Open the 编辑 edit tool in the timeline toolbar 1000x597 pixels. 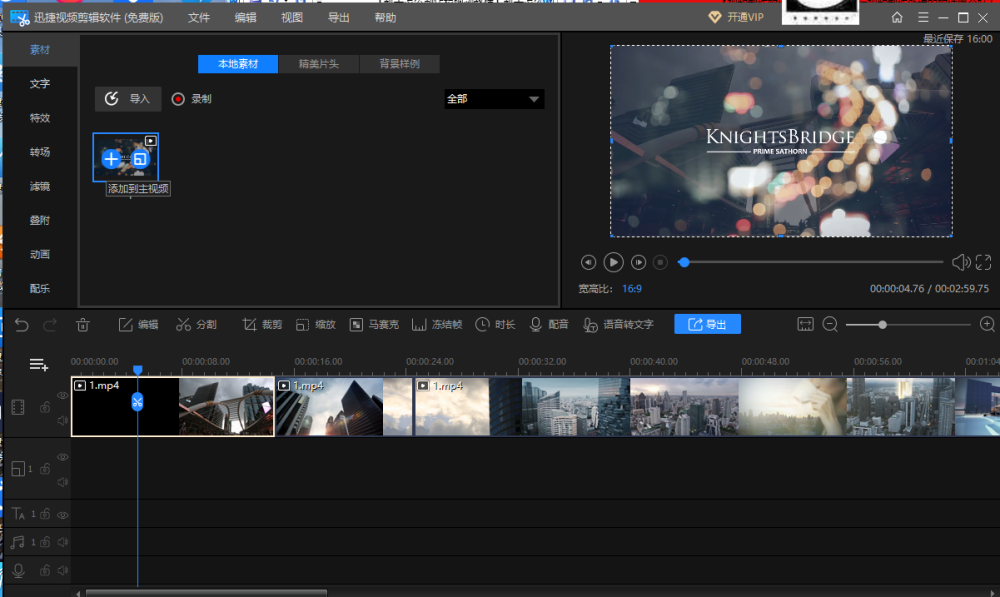(138, 325)
